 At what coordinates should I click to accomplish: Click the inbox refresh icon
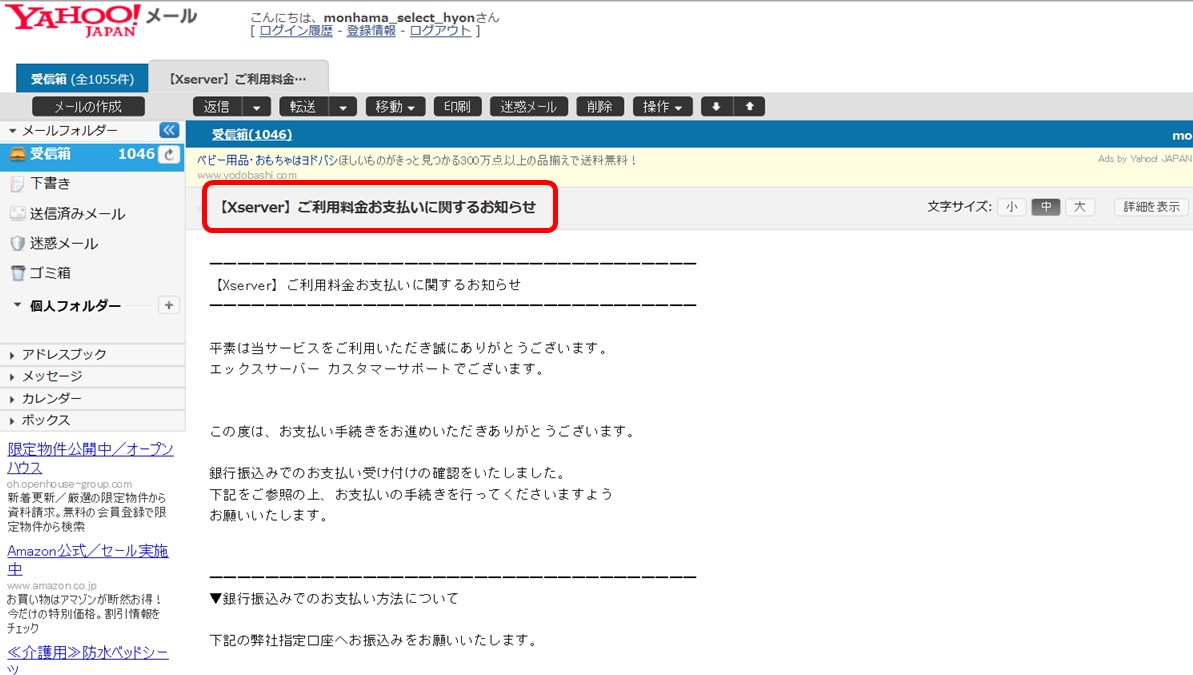(x=170, y=154)
